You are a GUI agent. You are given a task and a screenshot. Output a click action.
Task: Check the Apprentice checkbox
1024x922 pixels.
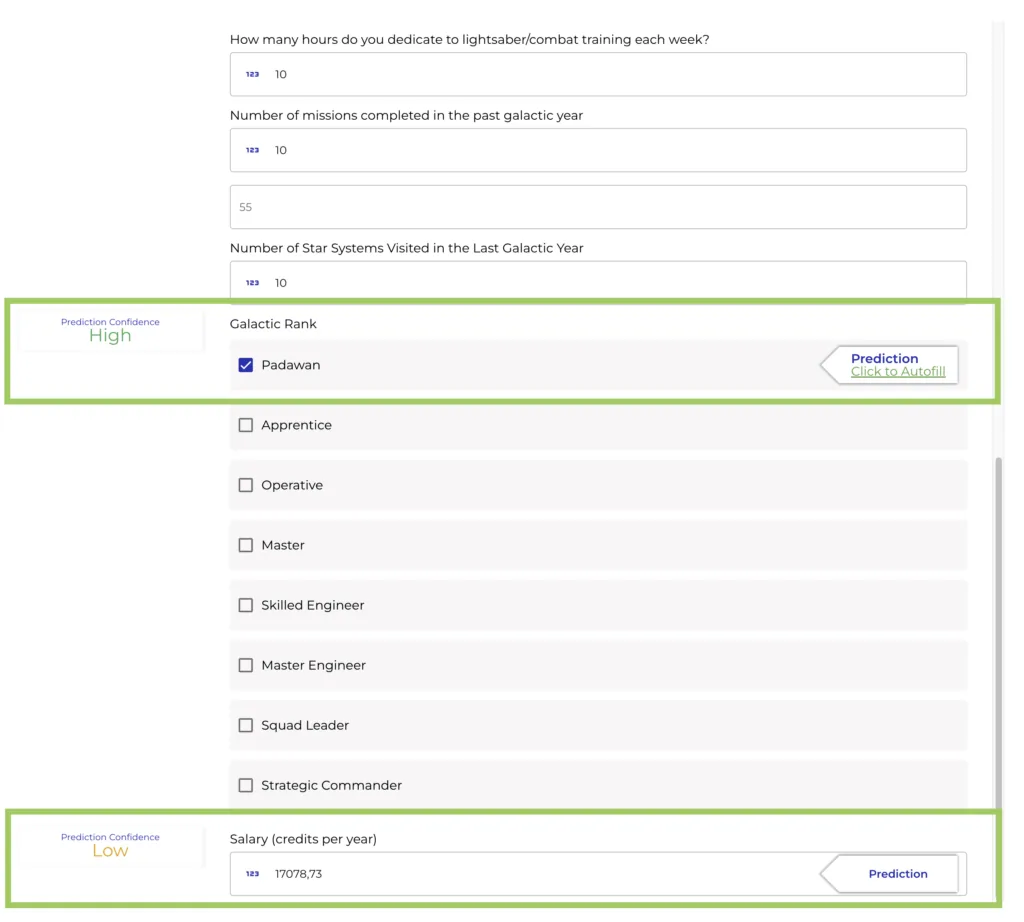[245, 425]
